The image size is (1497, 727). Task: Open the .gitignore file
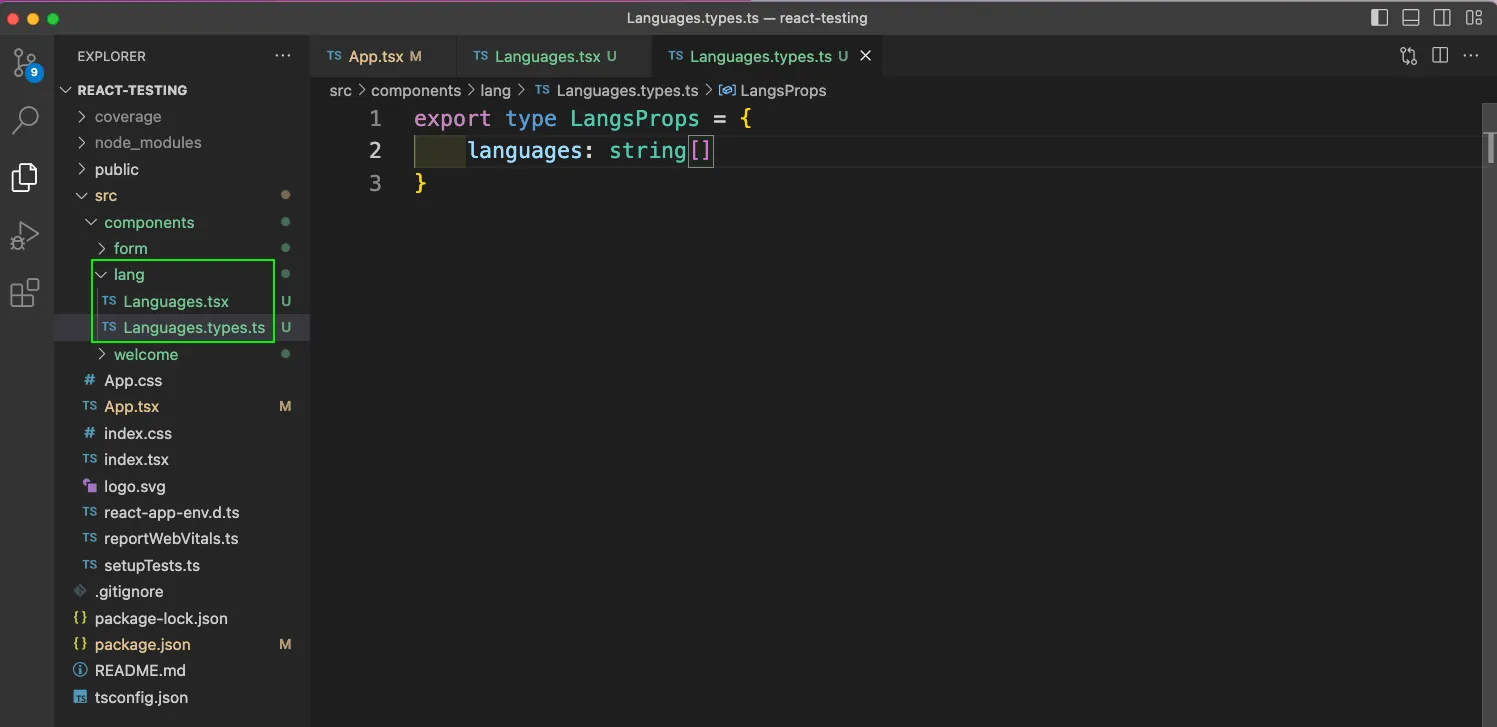(x=182, y=592)
